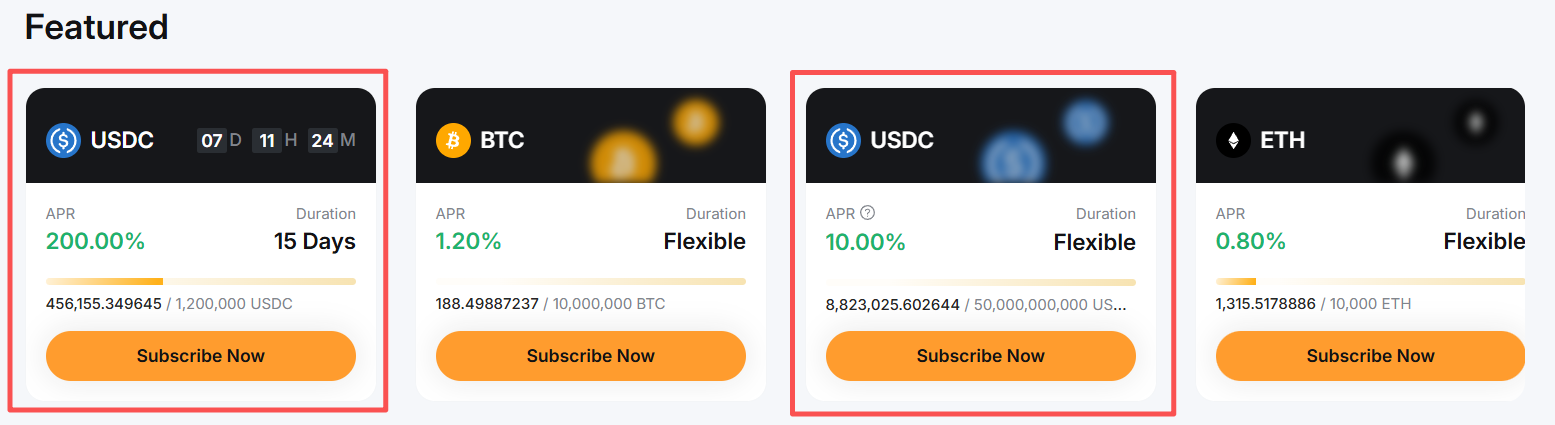Click the ETH subscription progress bar
The height and width of the screenshot is (425, 1555).
click(1370, 282)
